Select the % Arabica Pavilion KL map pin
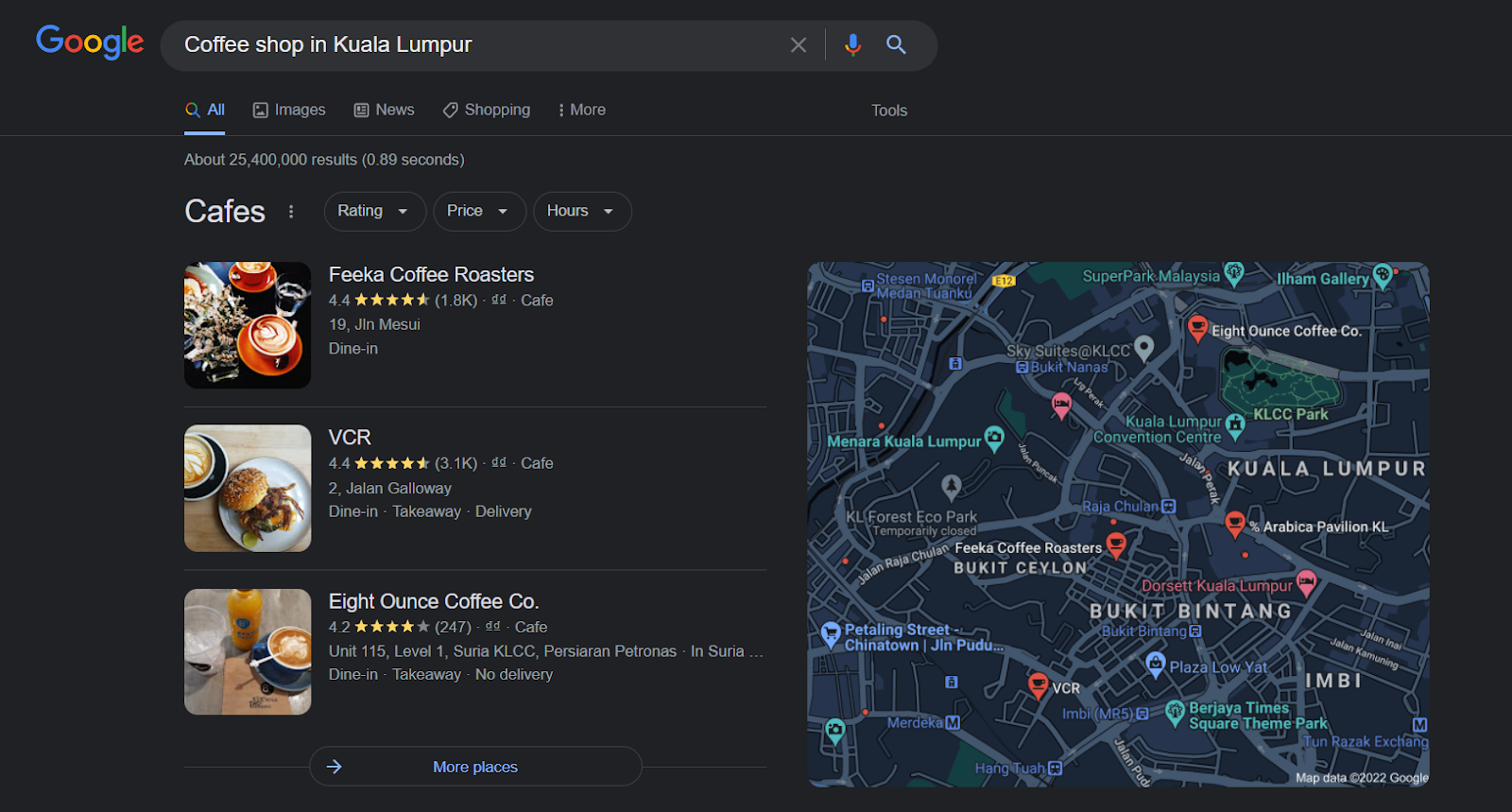 coord(1234,523)
